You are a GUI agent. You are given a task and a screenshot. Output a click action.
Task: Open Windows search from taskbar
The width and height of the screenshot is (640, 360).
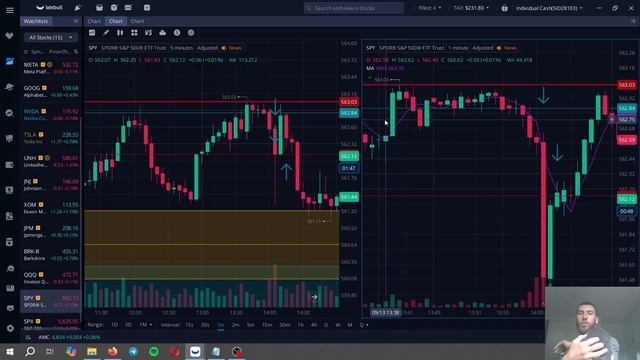[30, 351]
